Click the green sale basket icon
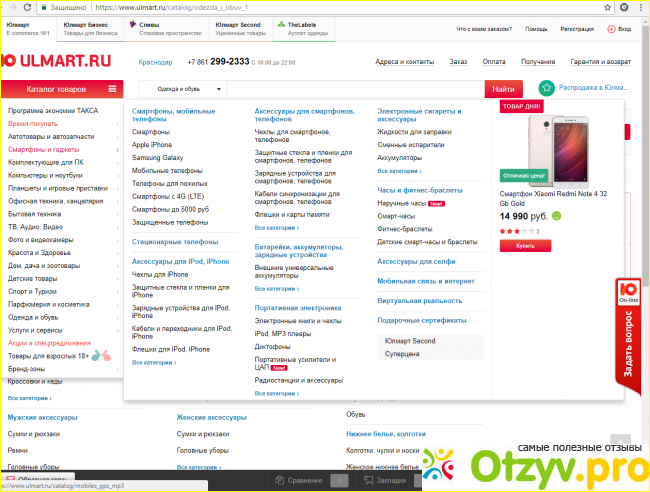Screen dimensions: 650x492 546,88
